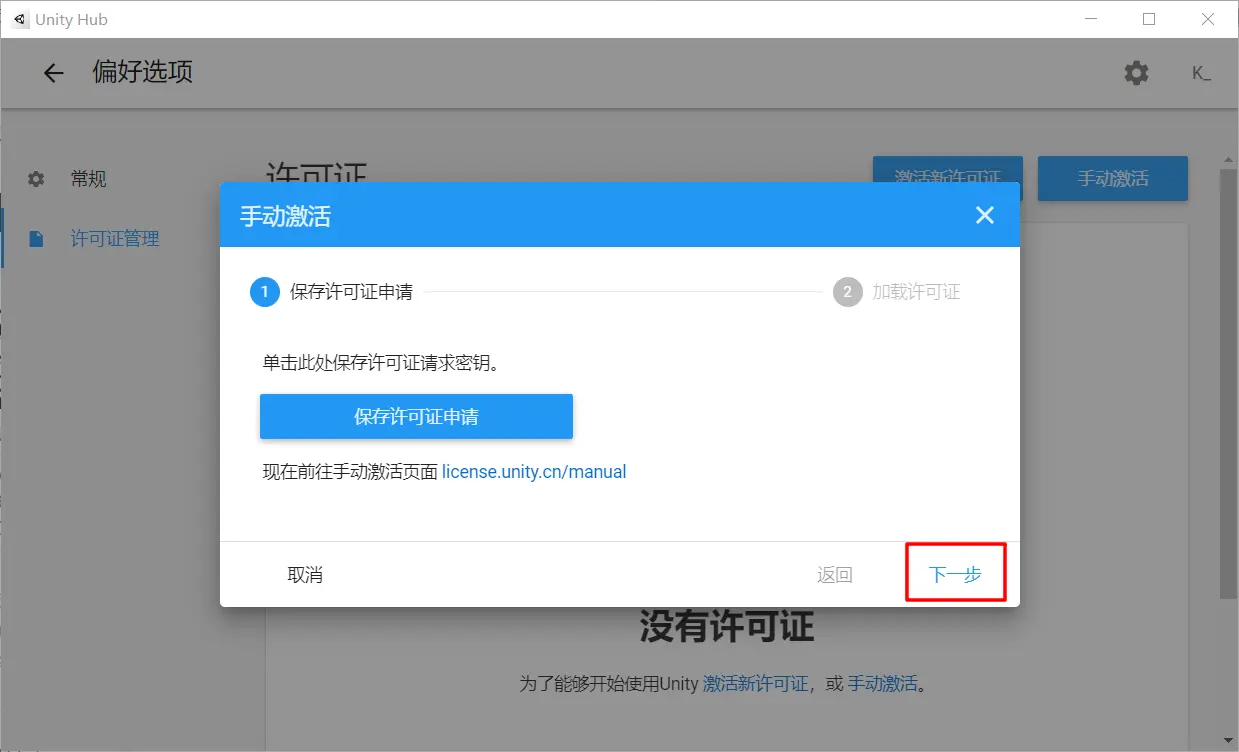
Task: Click 返回 in the dialog
Action: click(834, 575)
